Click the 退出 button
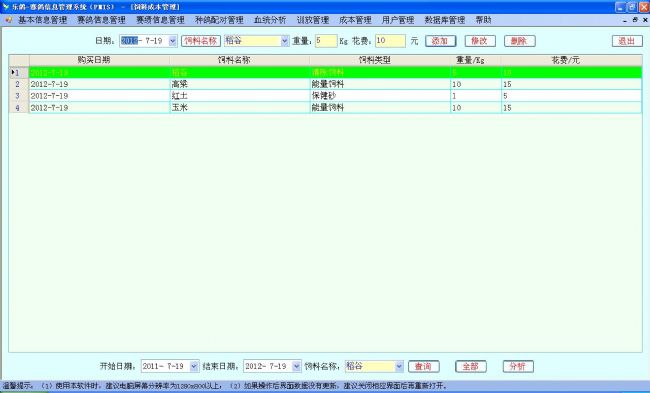The height and width of the screenshot is (393, 650). pyautogui.click(x=627, y=41)
